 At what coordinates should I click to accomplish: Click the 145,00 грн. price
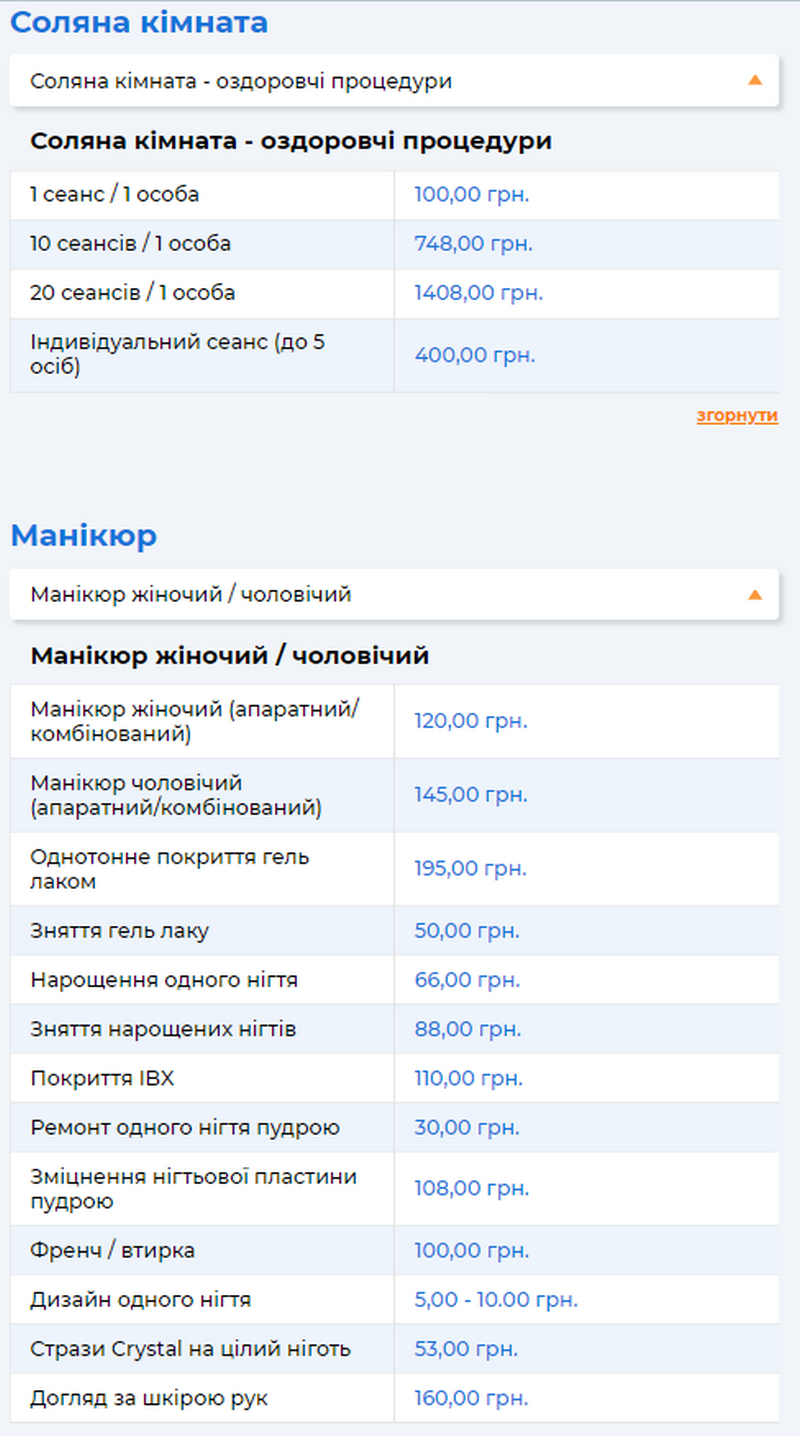(x=470, y=795)
